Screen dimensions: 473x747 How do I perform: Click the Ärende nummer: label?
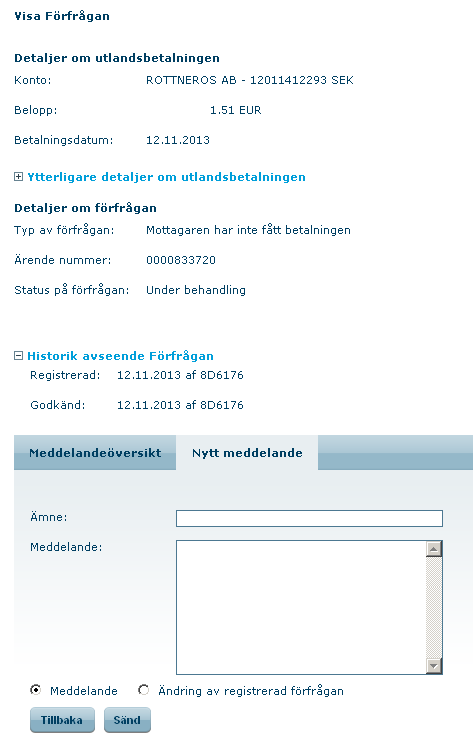pyautogui.click(x=62, y=260)
